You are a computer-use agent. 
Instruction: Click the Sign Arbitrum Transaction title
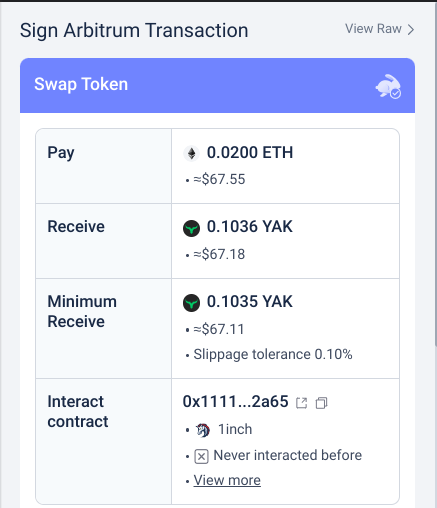point(134,30)
